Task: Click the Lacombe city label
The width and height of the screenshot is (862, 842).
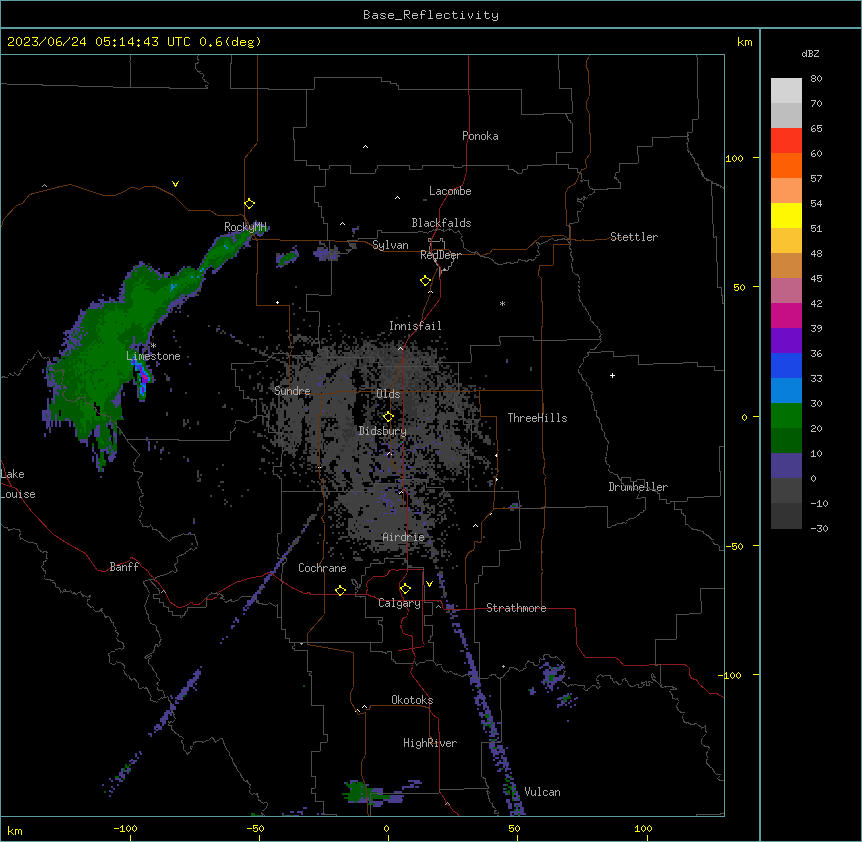Action: pyautogui.click(x=450, y=191)
